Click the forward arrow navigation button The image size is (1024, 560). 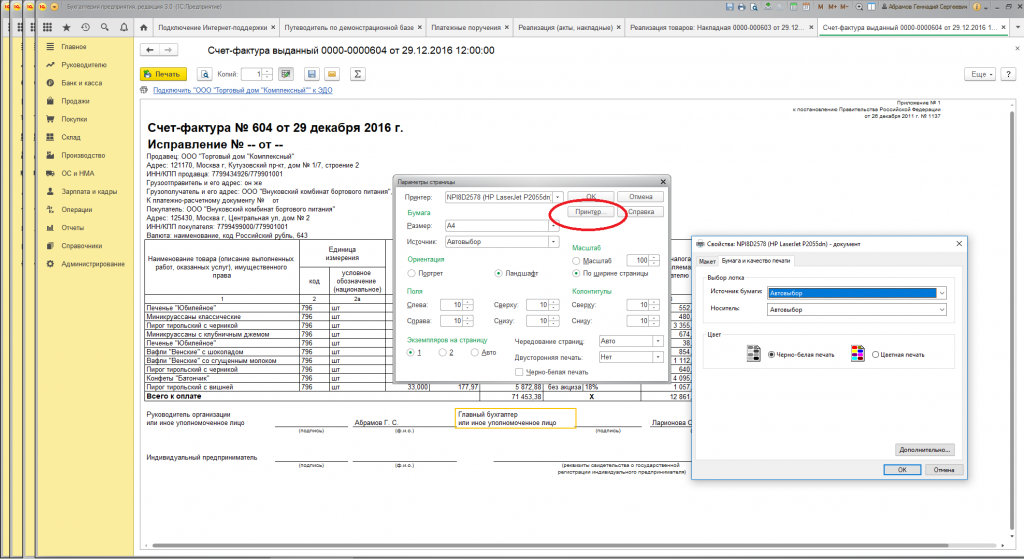[168, 50]
